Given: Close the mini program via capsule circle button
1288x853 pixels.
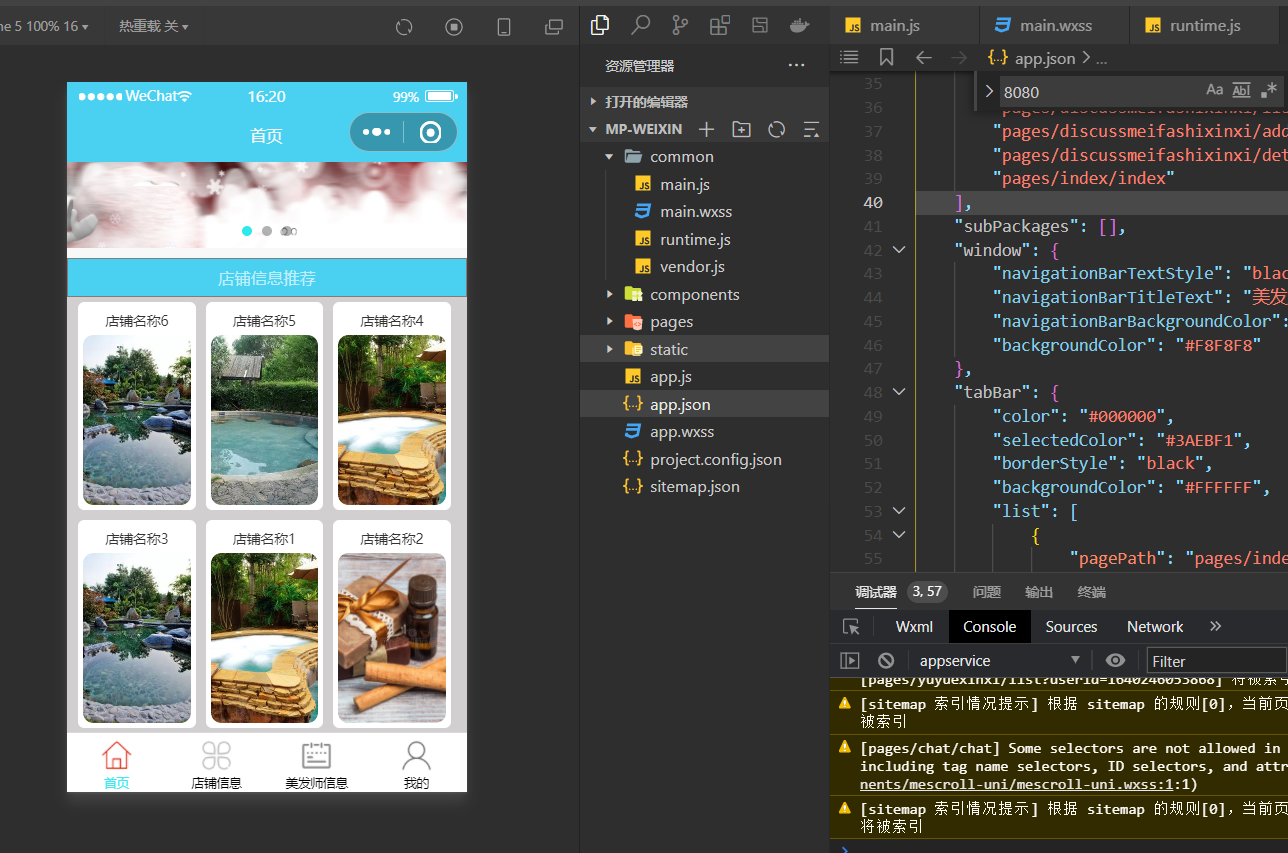Looking at the screenshot, I should click(x=431, y=132).
